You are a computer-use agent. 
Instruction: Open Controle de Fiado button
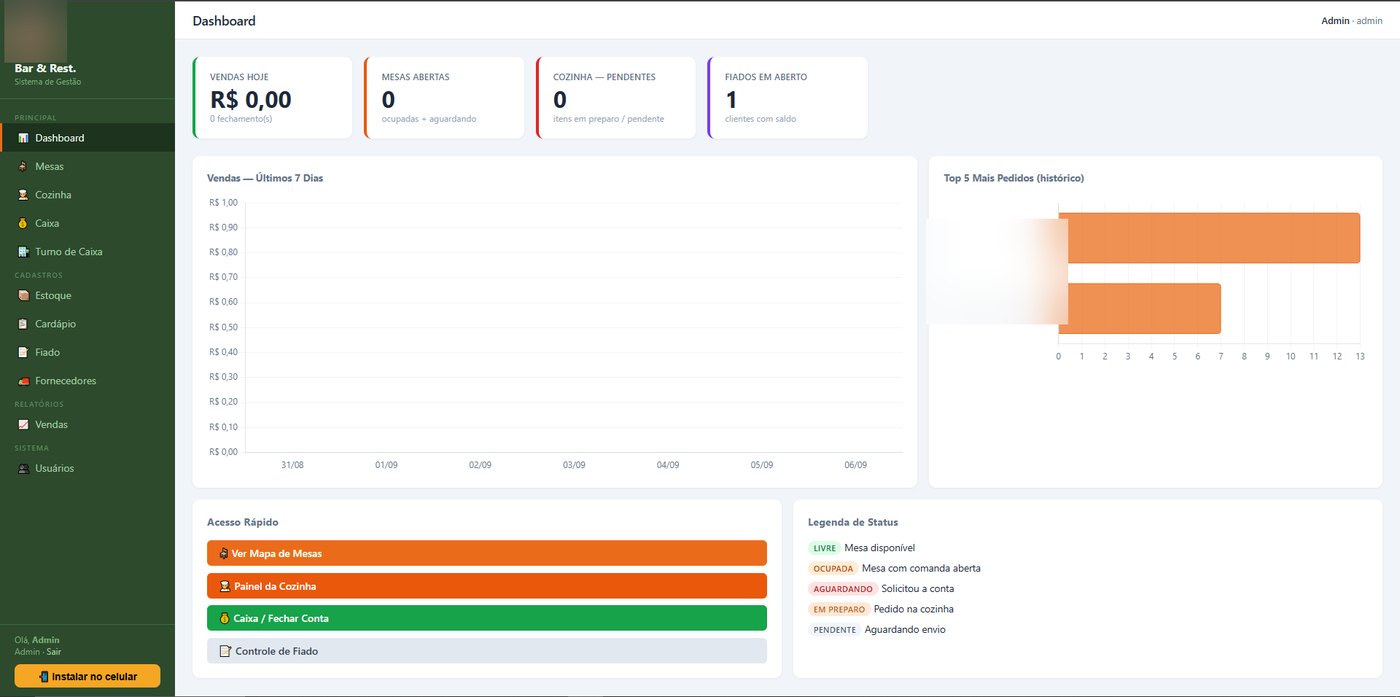coord(487,651)
